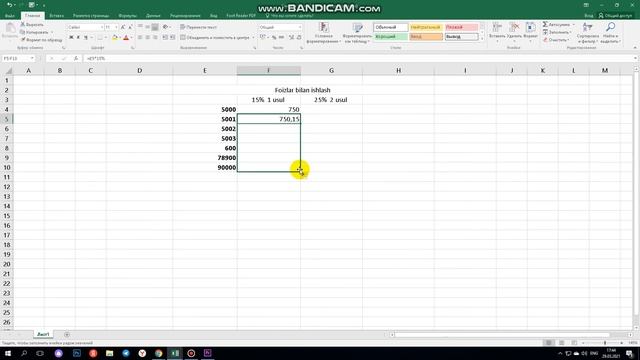Switch to the Review (Рецензирование) tab
Image resolution: width=640 pixels, height=360 pixels.
point(185,16)
